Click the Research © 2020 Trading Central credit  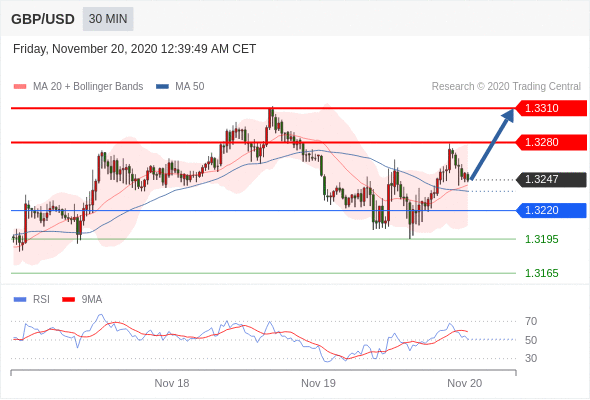(506, 87)
